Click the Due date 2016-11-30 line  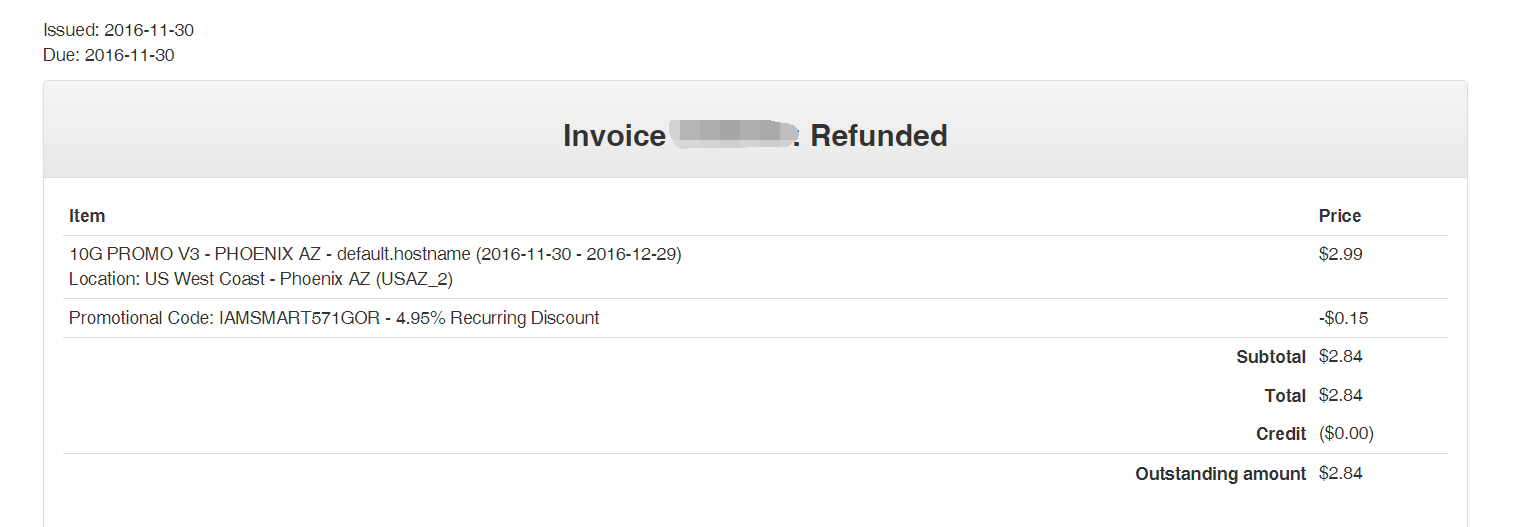pos(108,55)
